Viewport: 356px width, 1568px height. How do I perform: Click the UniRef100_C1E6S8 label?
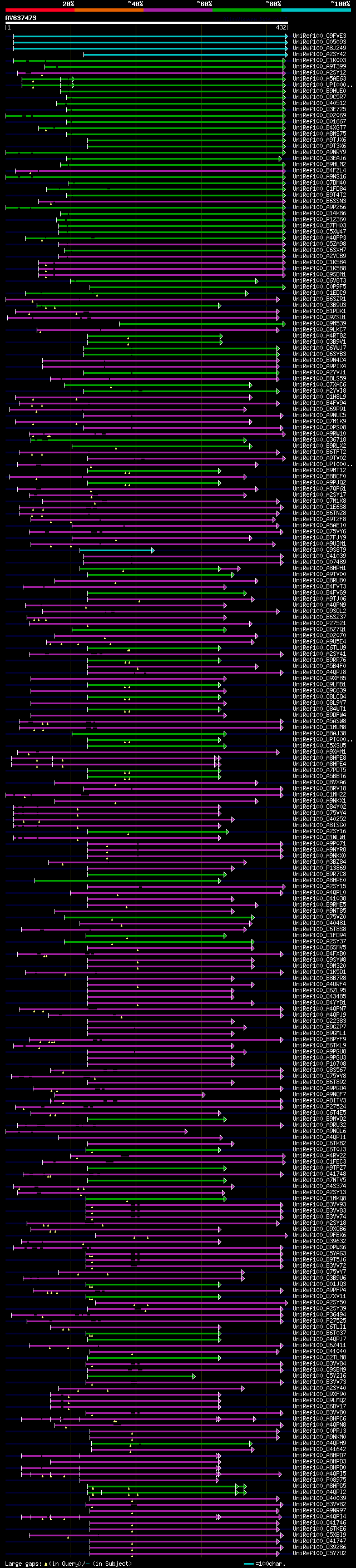coord(319,507)
